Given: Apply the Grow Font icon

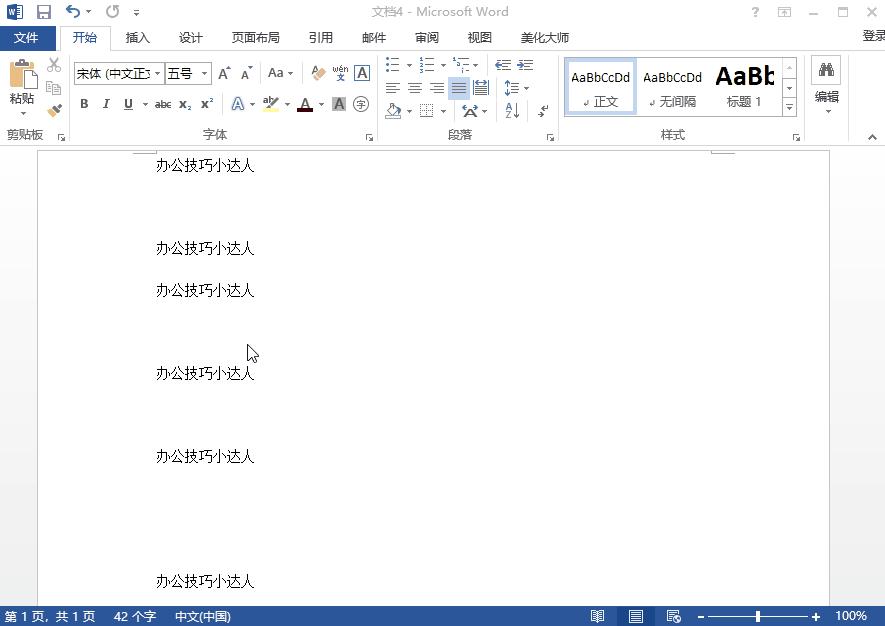Looking at the screenshot, I should (x=222, y=73).
